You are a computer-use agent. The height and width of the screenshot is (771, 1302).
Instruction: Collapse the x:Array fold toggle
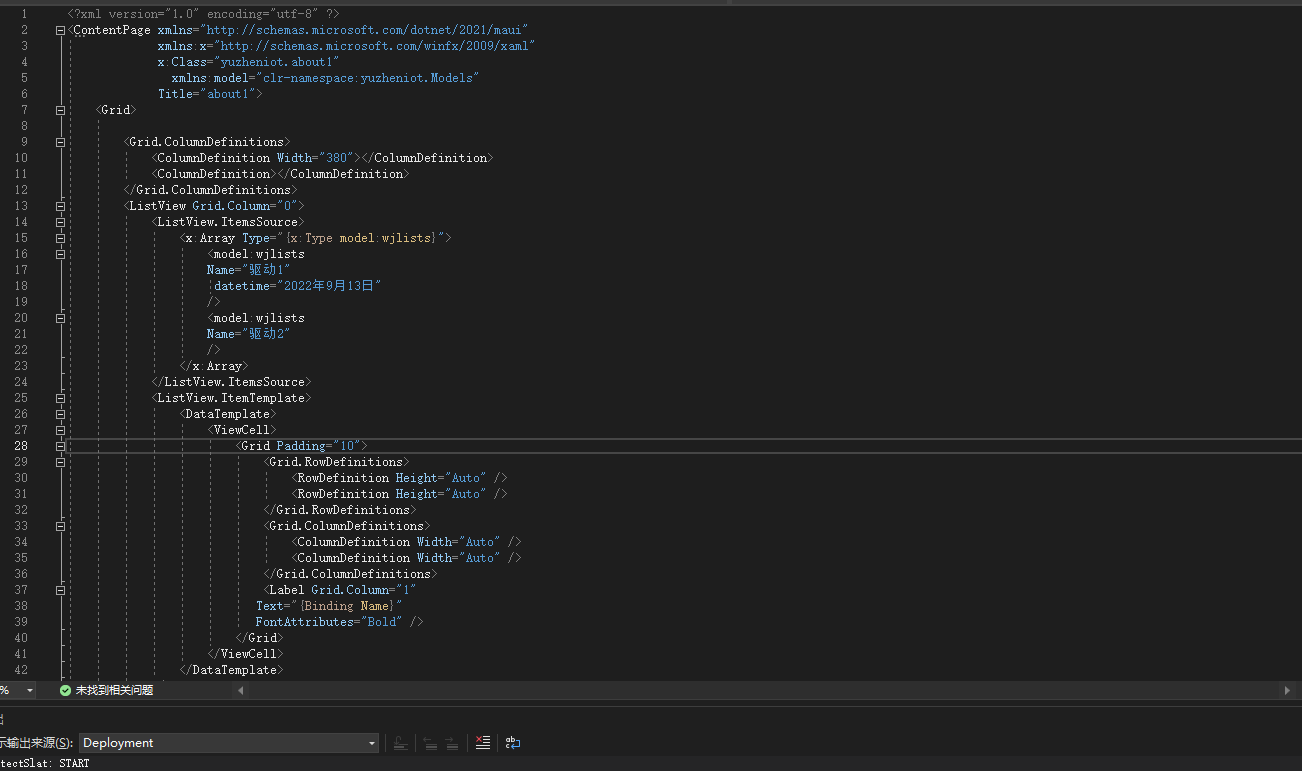(x=61, y=238)
